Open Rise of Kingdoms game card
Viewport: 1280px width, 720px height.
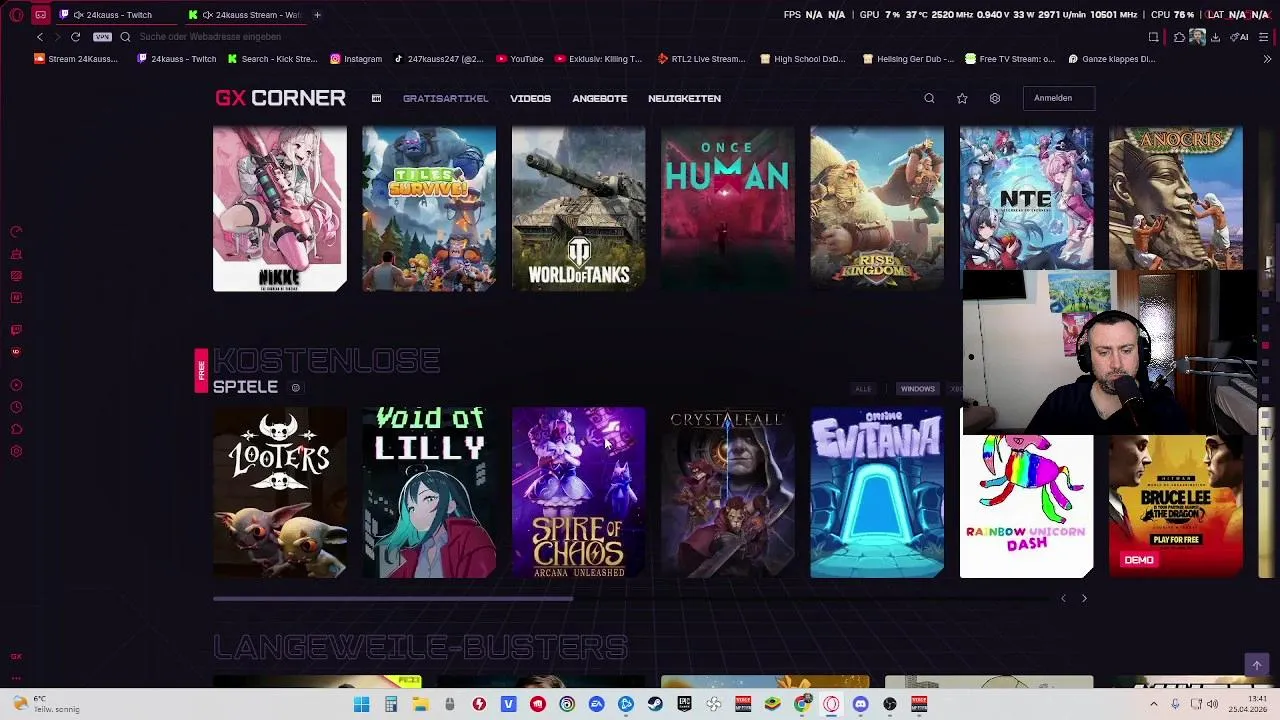(x=877, y=209)
